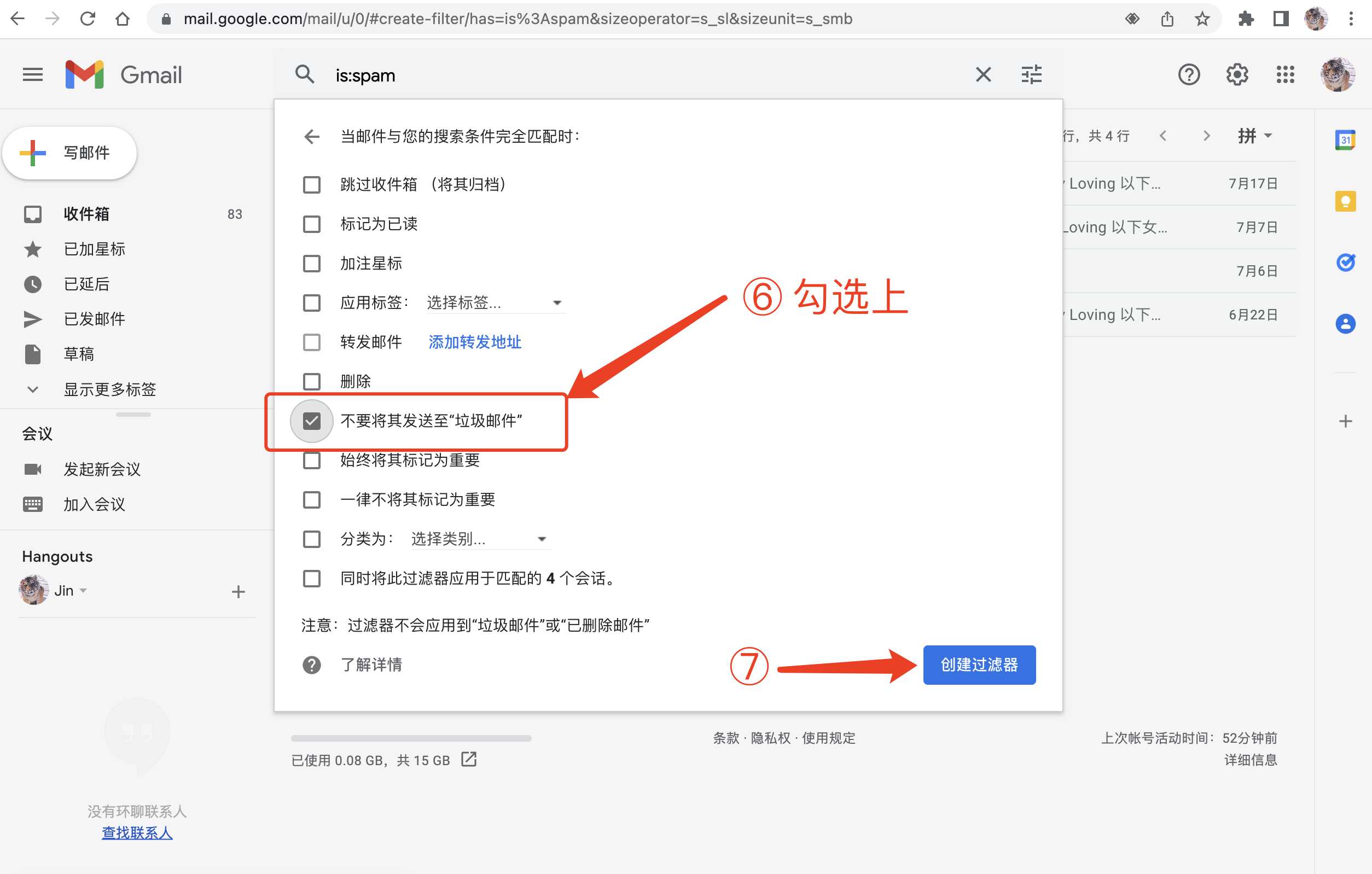Open the Gmail main menu hamburger icon

(32, 74)
